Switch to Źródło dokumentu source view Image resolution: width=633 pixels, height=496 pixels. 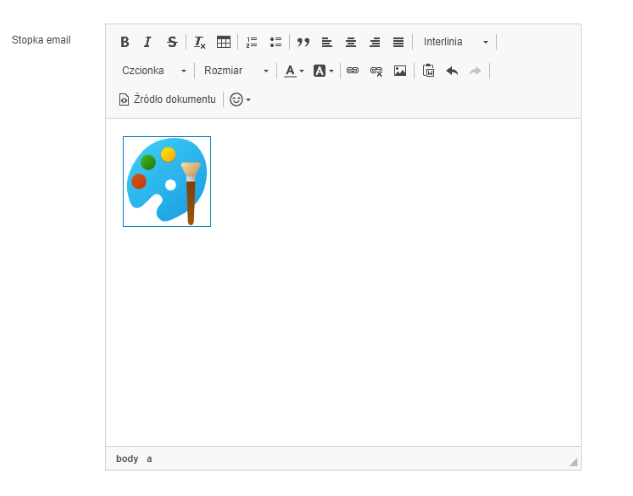pyautogui.click(x=167, y=99)
